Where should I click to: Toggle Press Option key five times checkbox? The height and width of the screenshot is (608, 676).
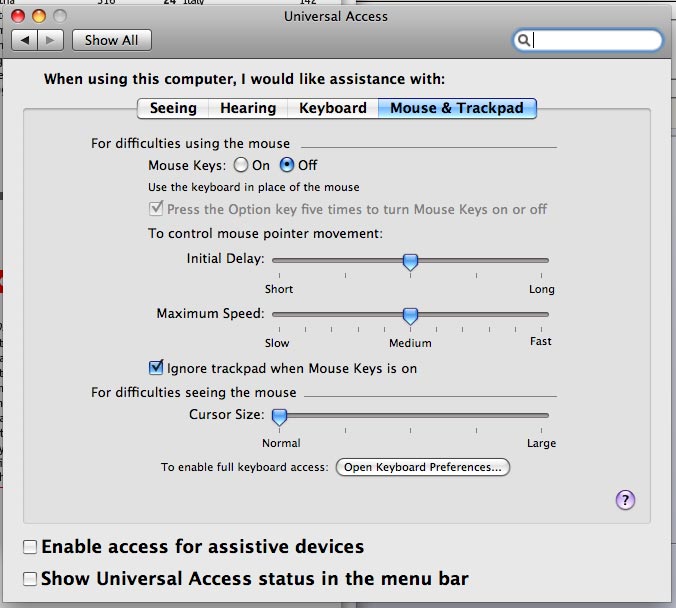[156, 209]
